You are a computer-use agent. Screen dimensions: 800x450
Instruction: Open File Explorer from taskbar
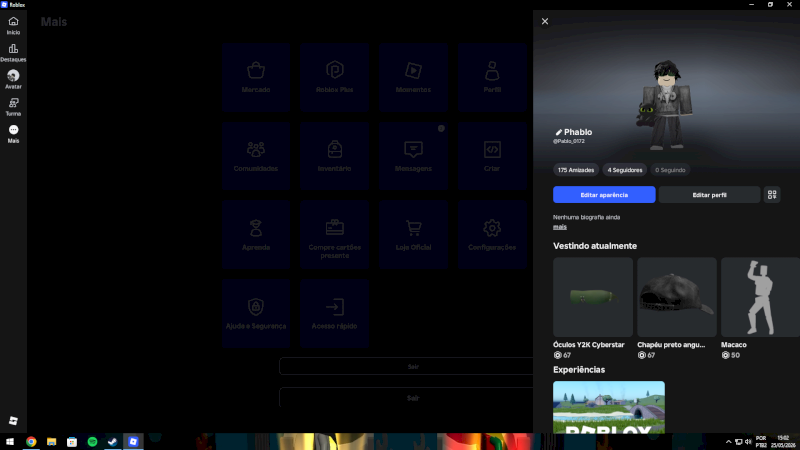tap(52, 442)
